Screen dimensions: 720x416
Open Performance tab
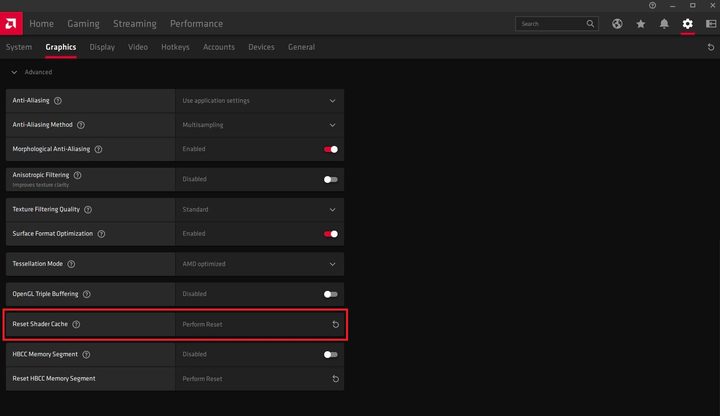196,24
